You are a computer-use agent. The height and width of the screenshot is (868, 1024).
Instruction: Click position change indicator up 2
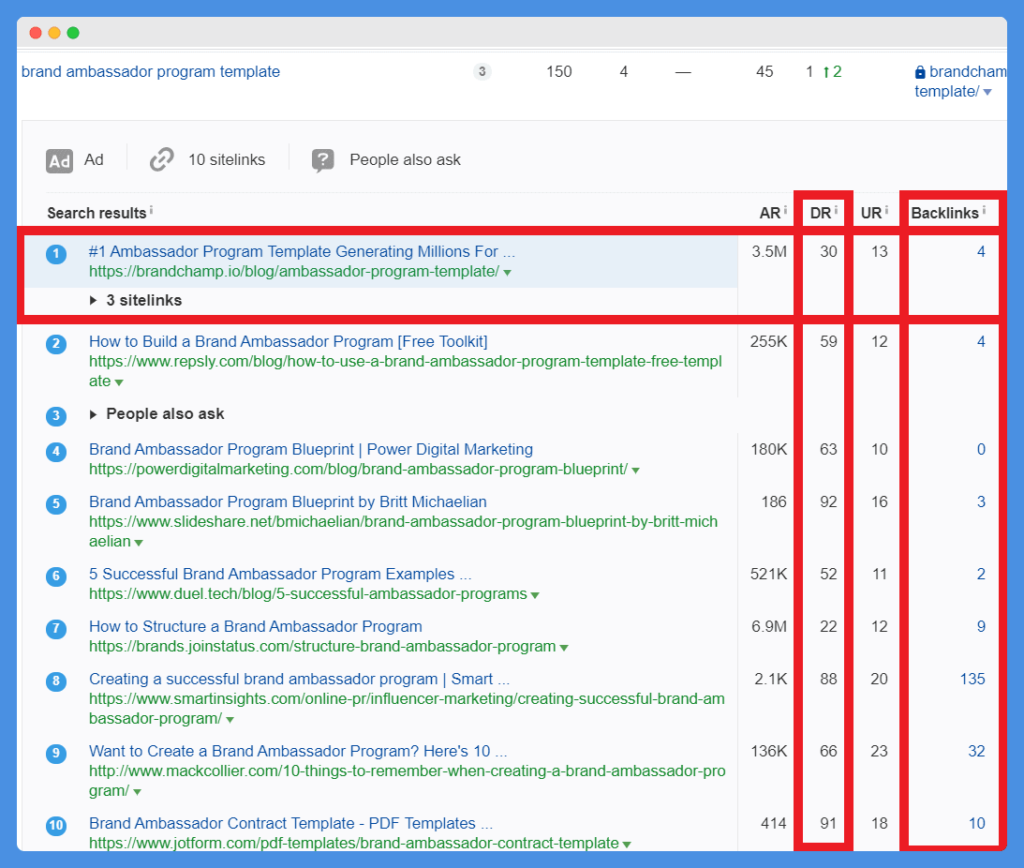point(832,72)
